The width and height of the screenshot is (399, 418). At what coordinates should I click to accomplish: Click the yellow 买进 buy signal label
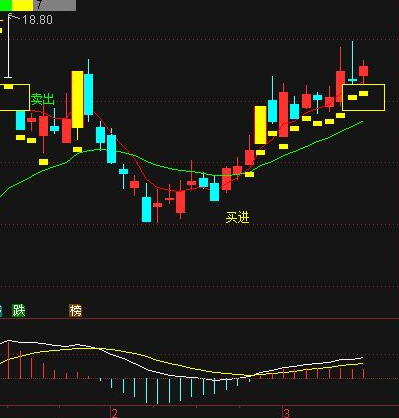point(237,217)
